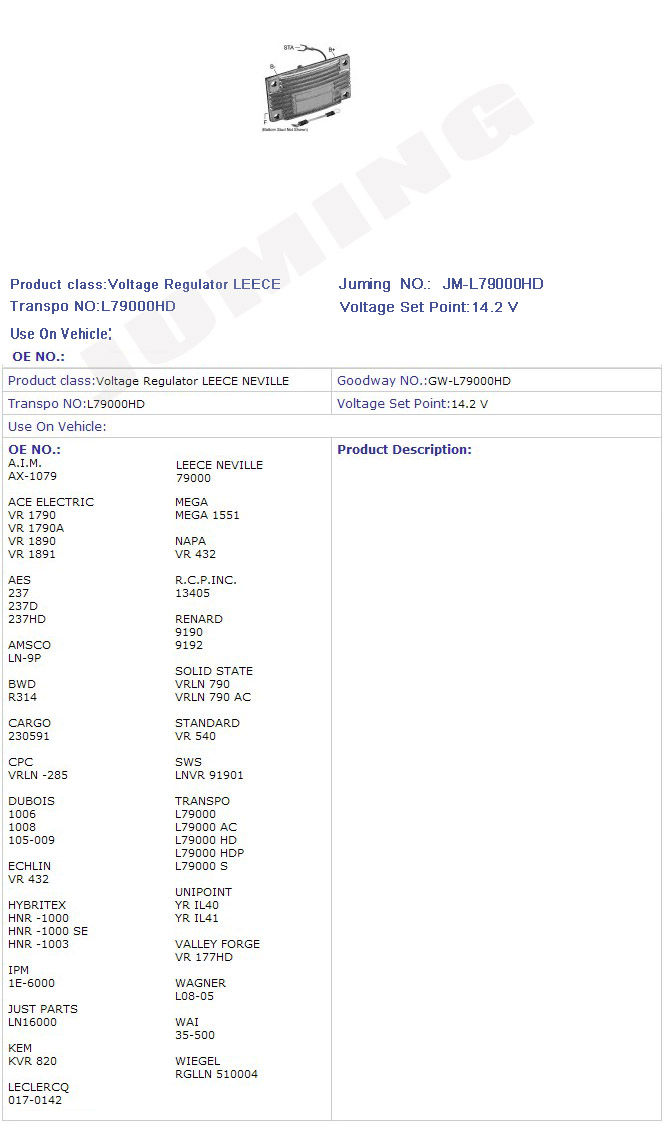668x1124 pixels.
Task: Select KEM part number 'KVR 820'
Action: tap(32, 1061)
